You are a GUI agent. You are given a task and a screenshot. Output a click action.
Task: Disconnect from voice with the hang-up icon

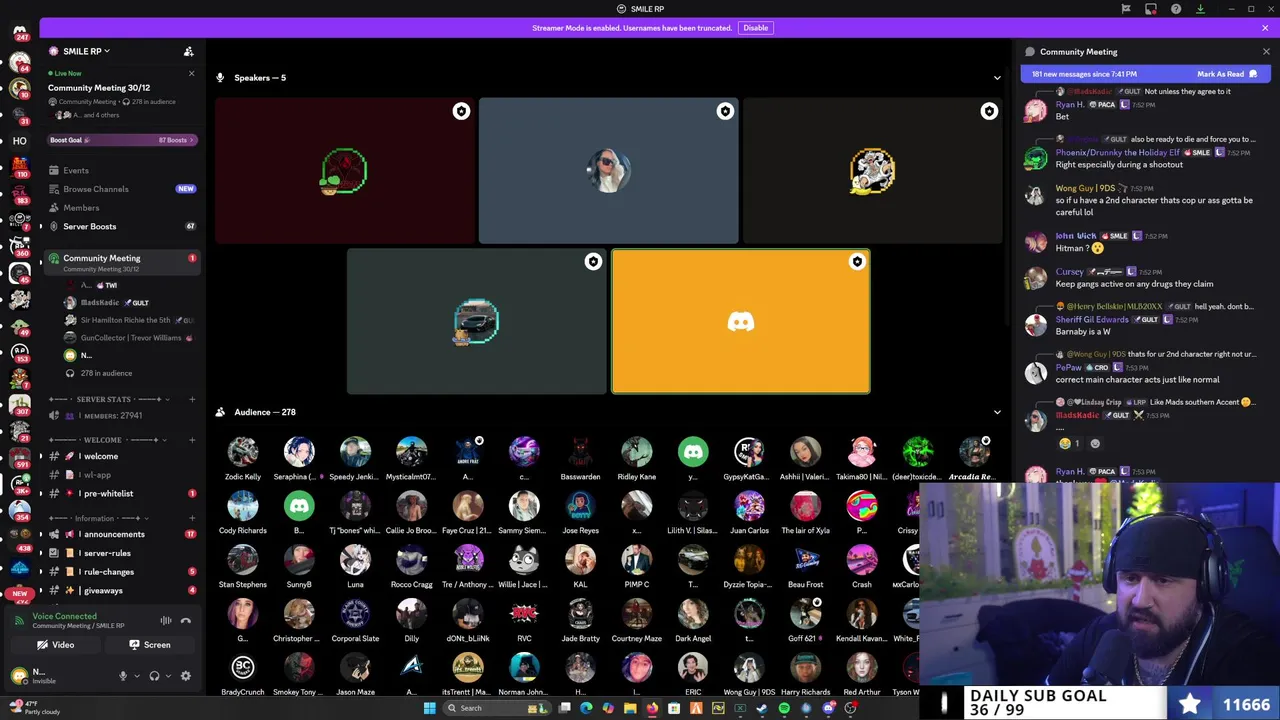pyautogui.click(x=186, y=621)
